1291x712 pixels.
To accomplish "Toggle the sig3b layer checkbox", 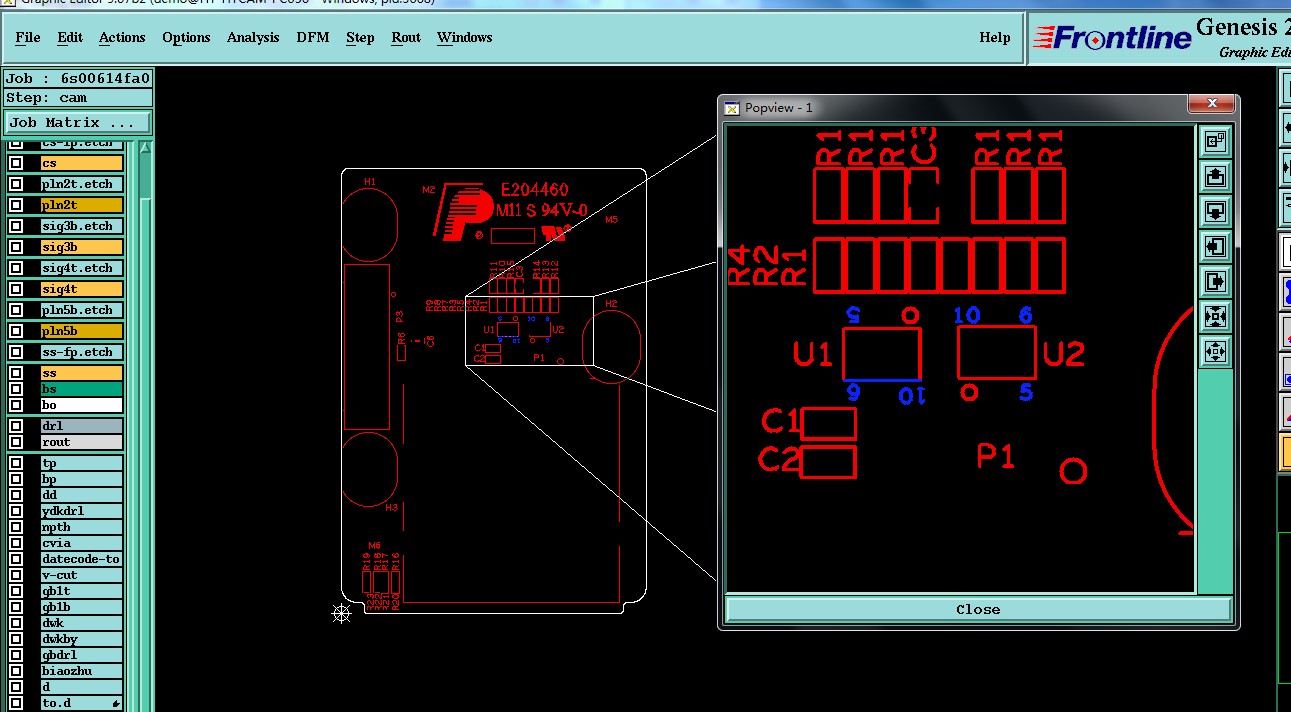I will (16, 247).
